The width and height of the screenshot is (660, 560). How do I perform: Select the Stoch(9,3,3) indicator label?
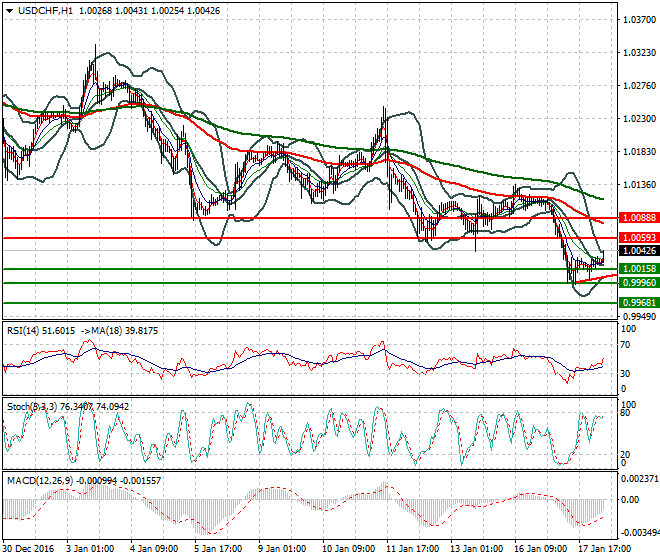coord(32,407)
